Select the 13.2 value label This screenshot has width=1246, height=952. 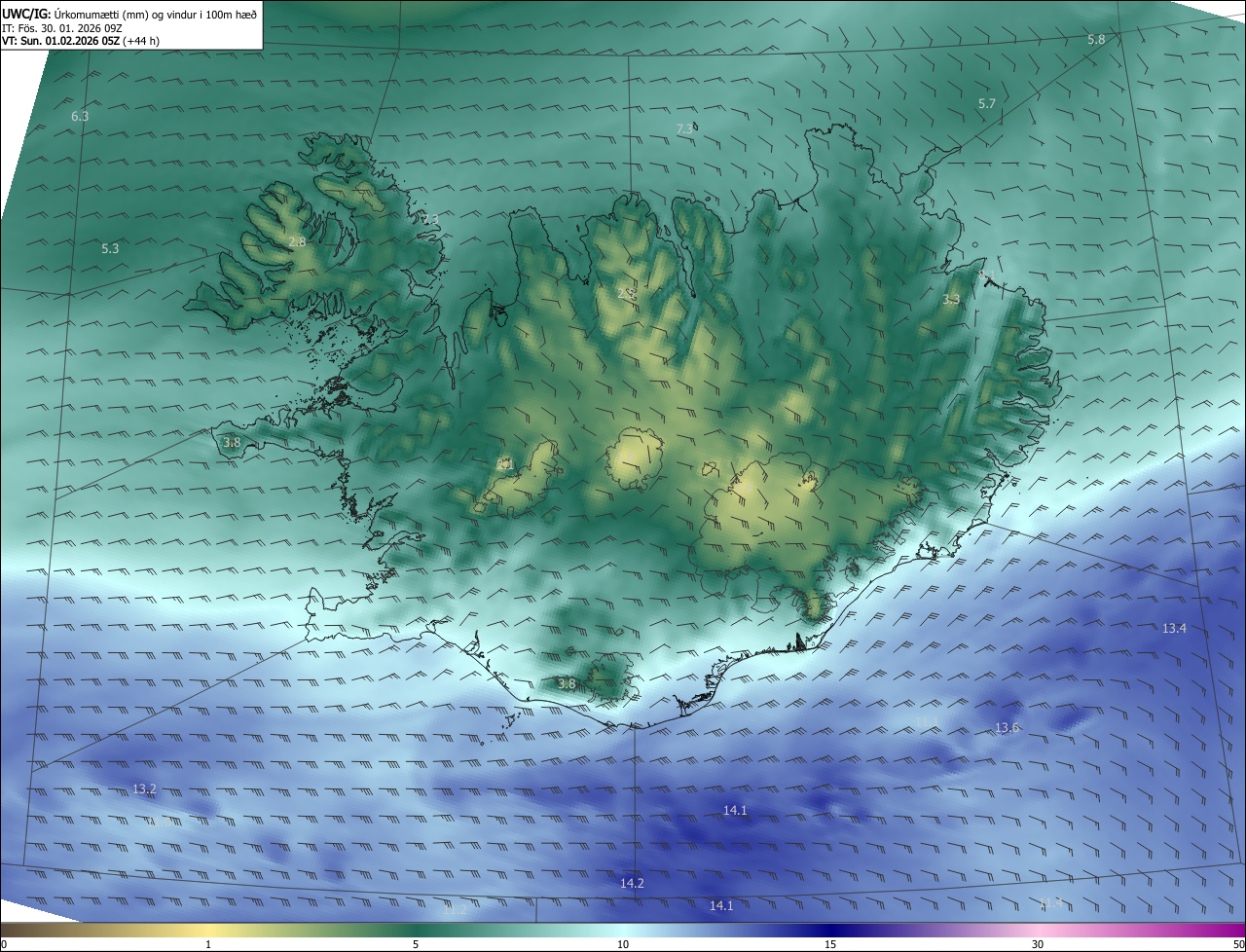point(144,789)
